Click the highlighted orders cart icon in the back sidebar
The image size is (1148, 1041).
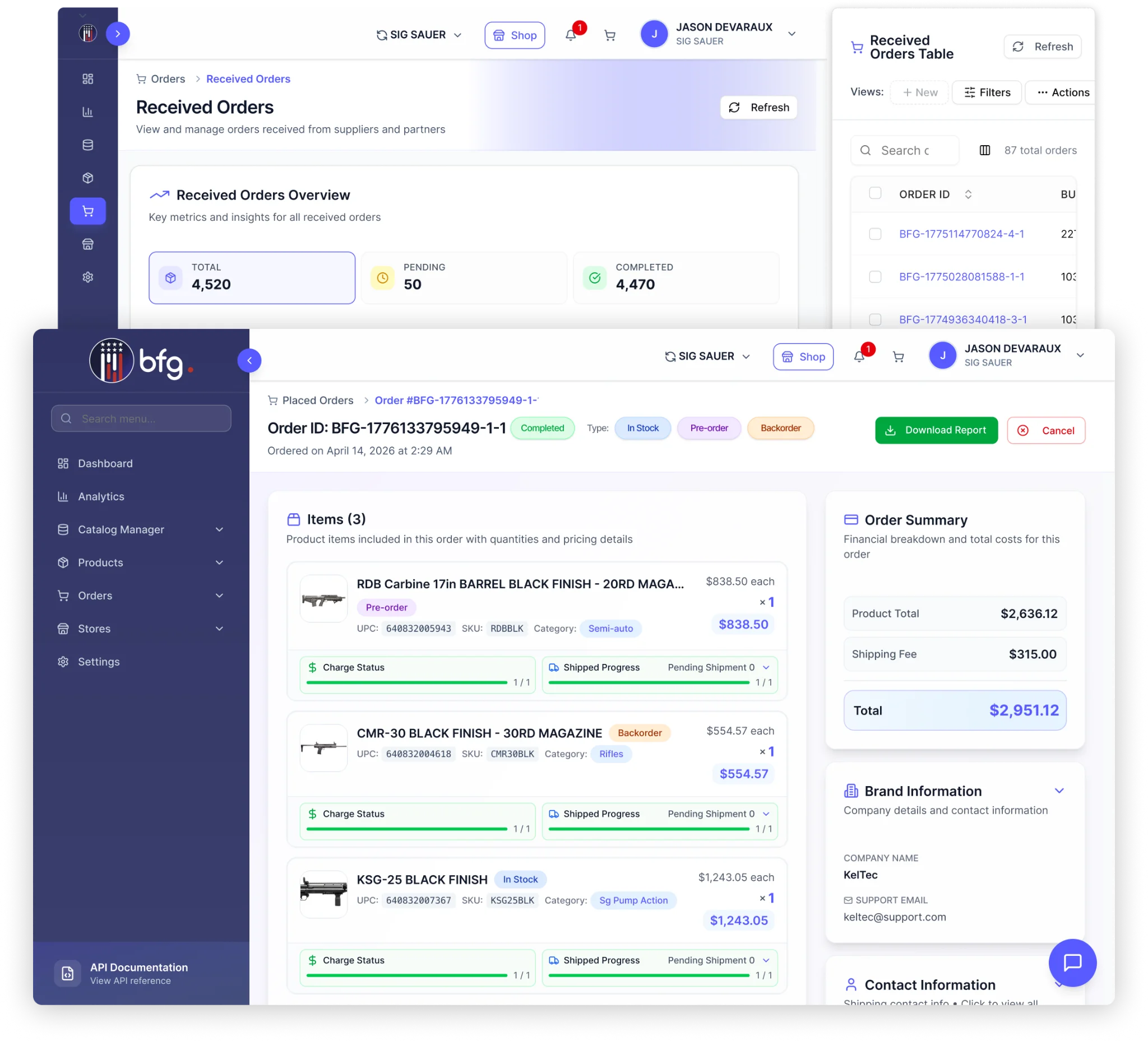(x=87, y=211)
